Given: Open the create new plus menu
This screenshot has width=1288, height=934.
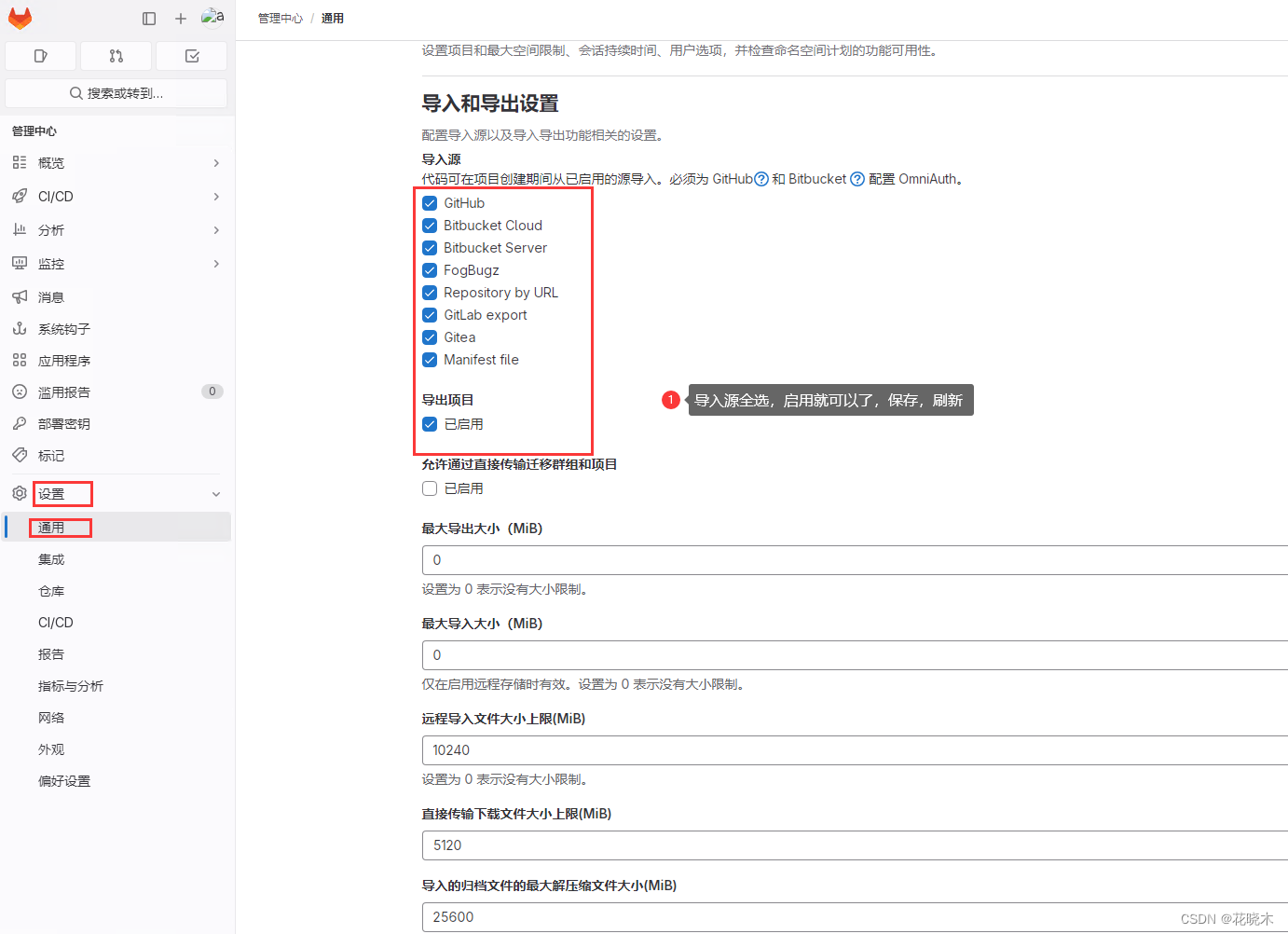Looking at the screenshot, I should point(181,19).
